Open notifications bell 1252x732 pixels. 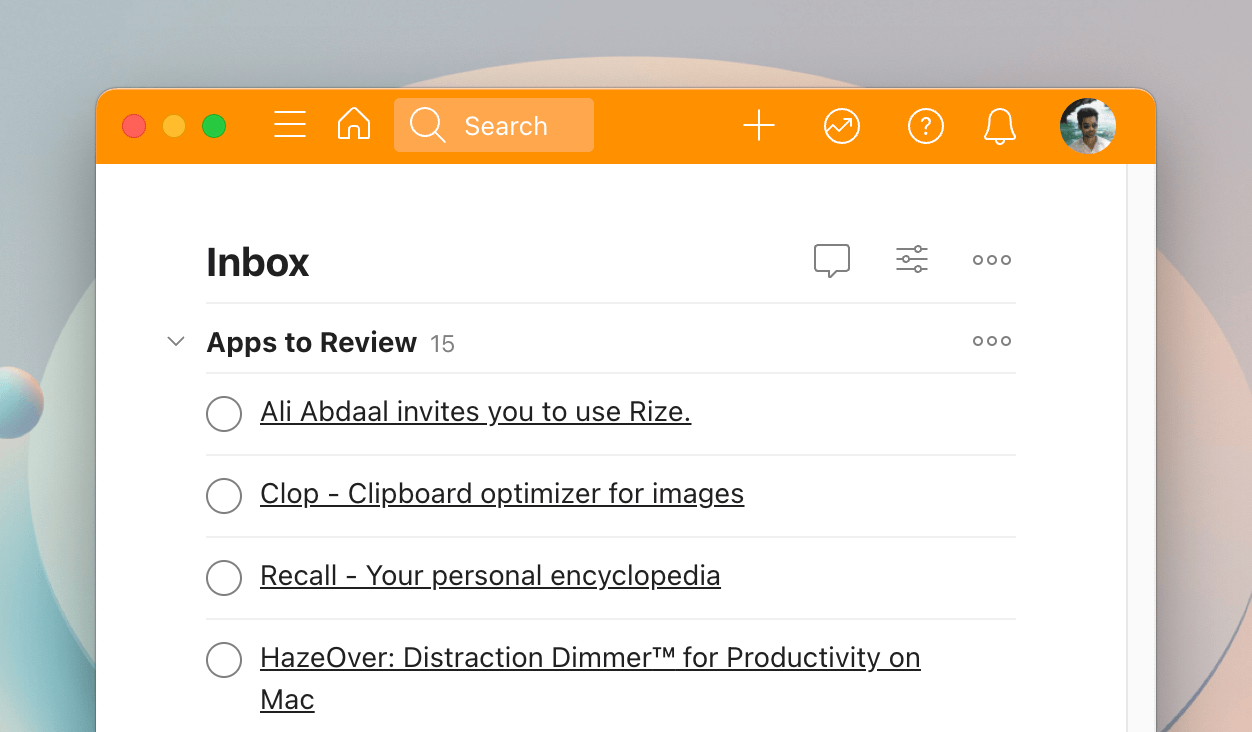(1000, 126)
